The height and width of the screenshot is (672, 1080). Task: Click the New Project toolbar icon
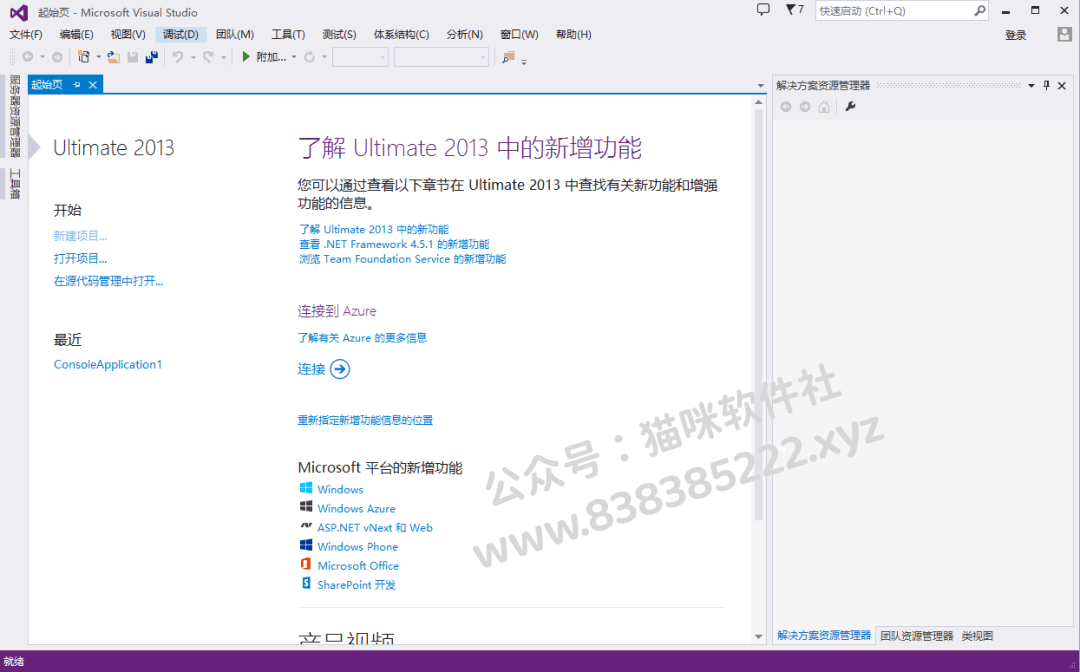tap(84, 57)
